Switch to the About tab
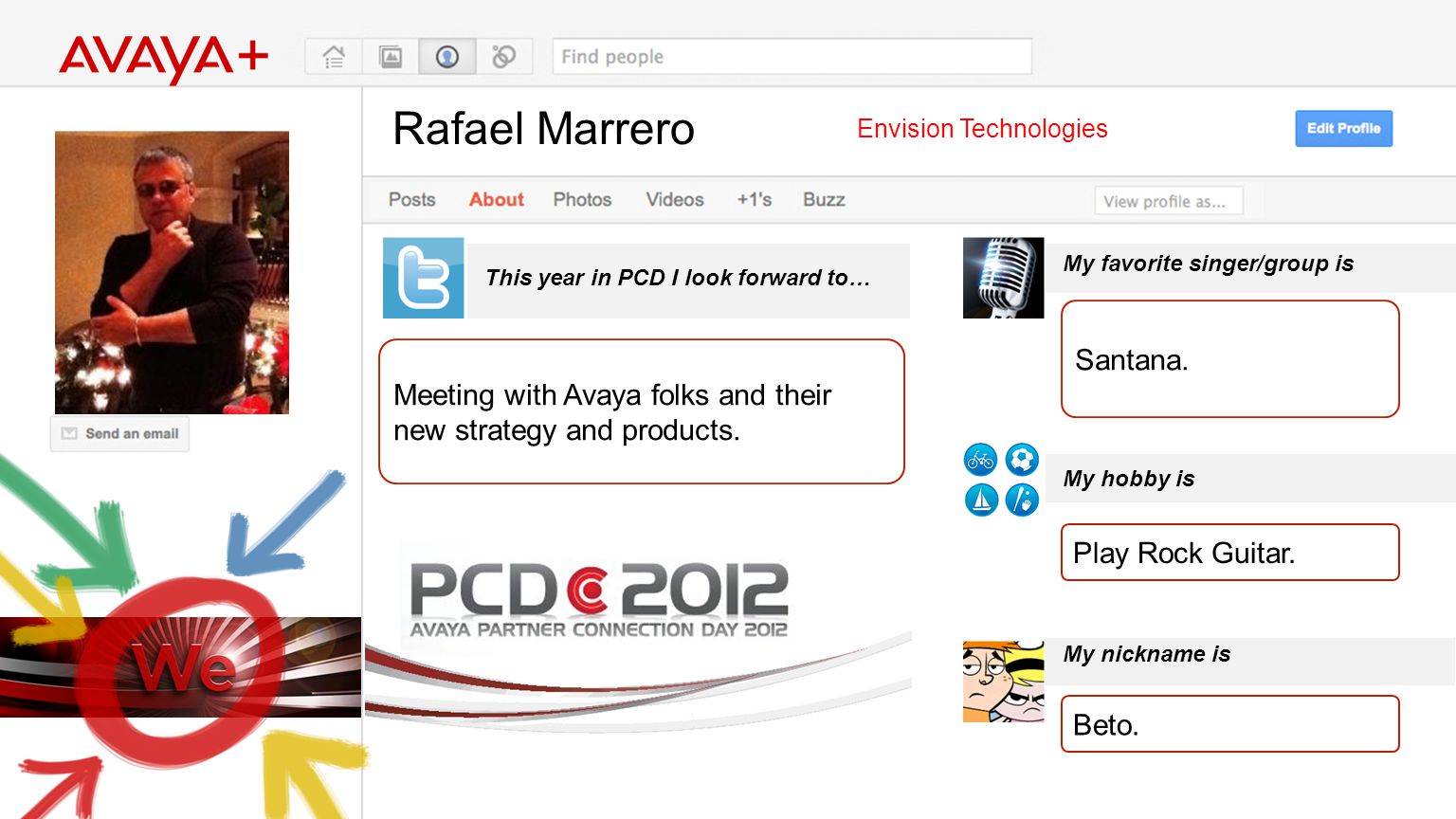Viewport: 1456px width, 819px height. click(496, 200)
